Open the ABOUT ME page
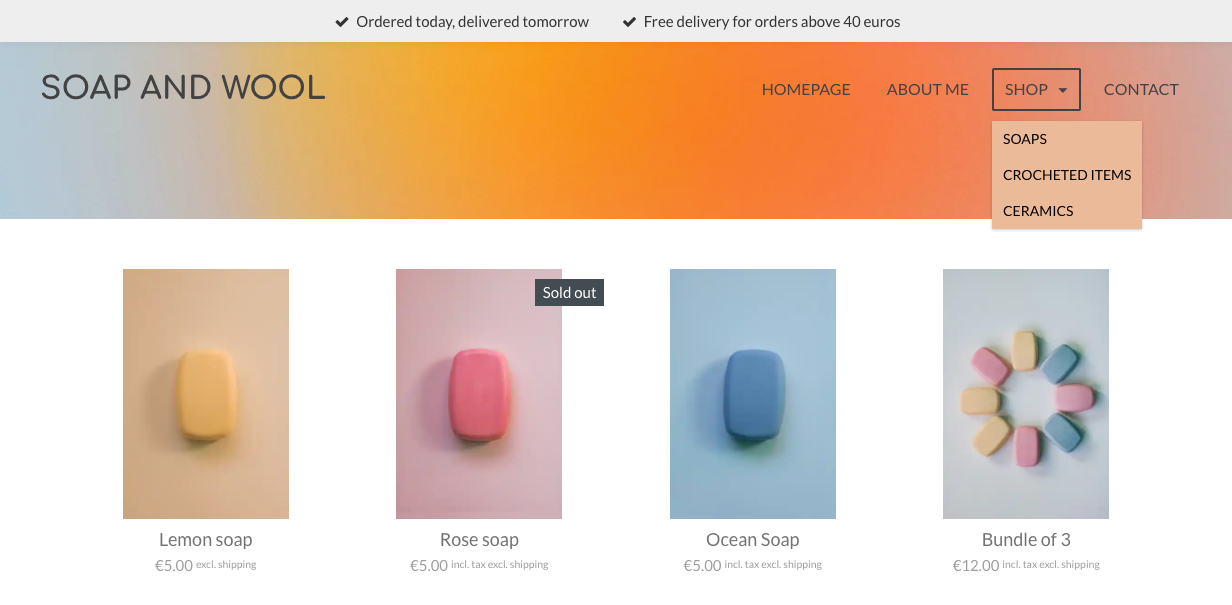The image size is (1232, 605). (x=927, y=90)
